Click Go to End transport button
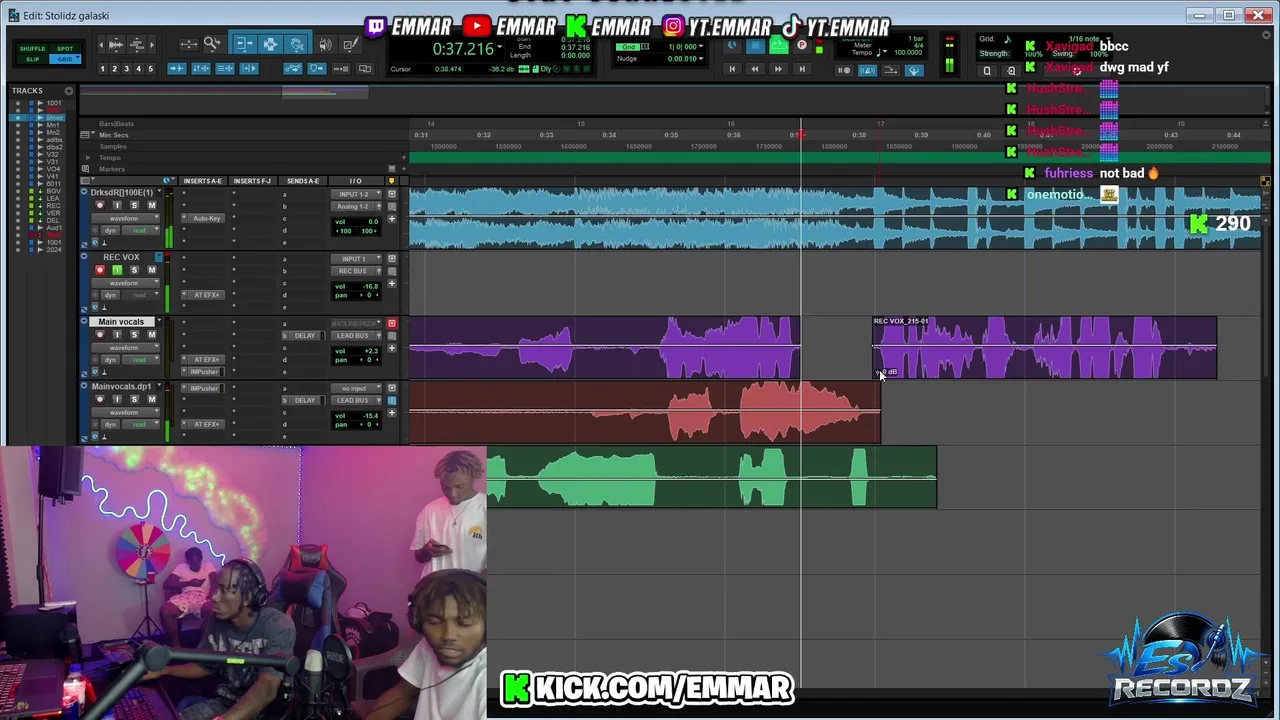Image resolution: width=1280 pixels, height=720 pixels. [802, 69]
